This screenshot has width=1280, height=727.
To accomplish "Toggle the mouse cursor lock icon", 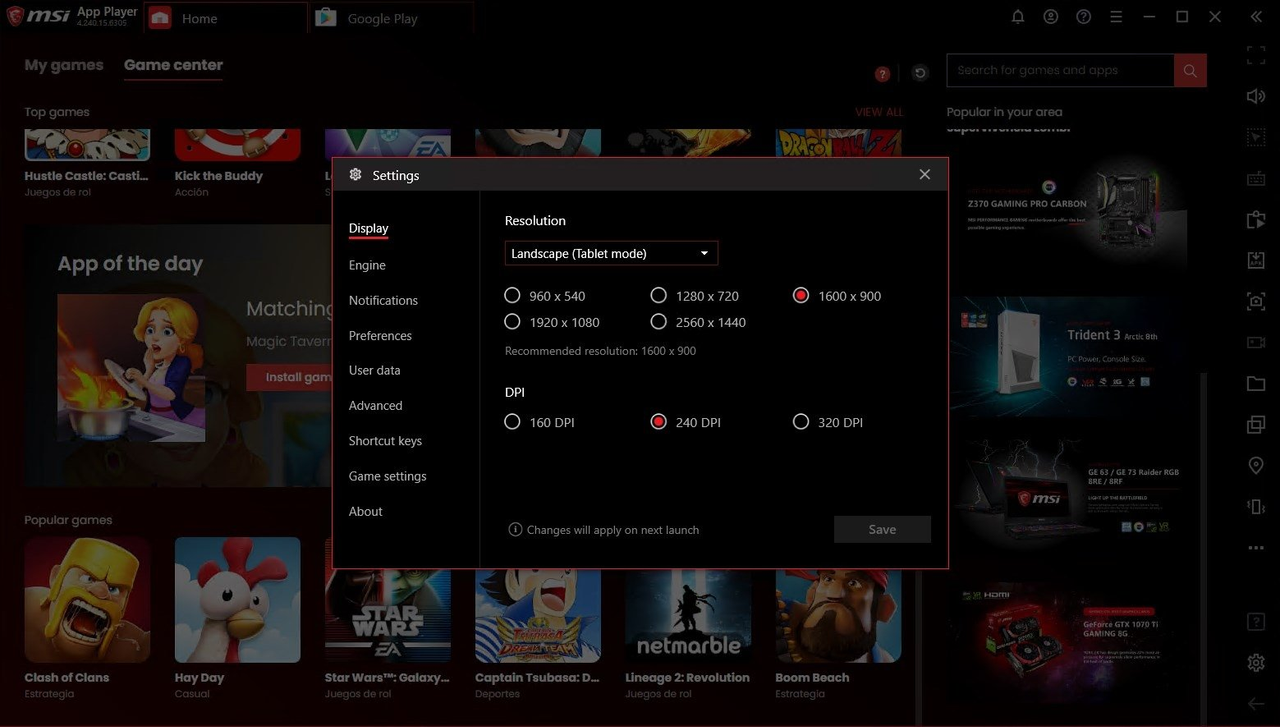I will (1256, 137).
